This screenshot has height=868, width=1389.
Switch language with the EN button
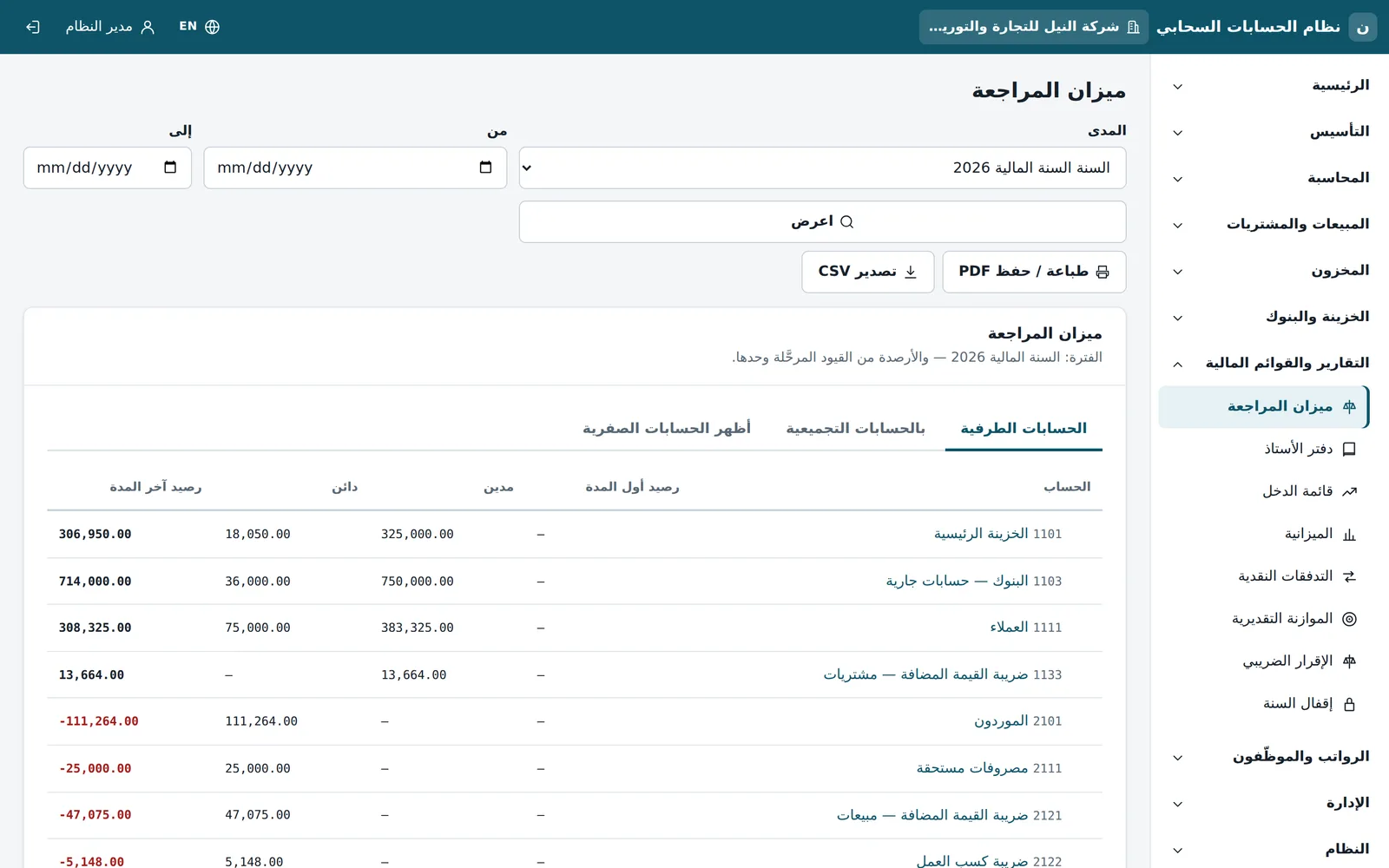[199, 27]
